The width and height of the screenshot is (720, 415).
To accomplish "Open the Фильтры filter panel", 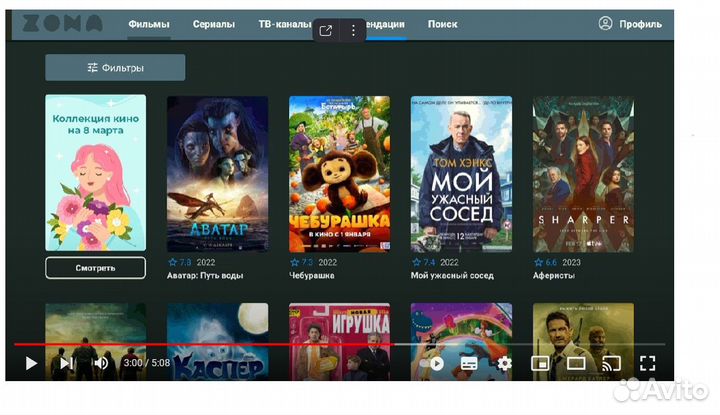I will coord(115,68).
